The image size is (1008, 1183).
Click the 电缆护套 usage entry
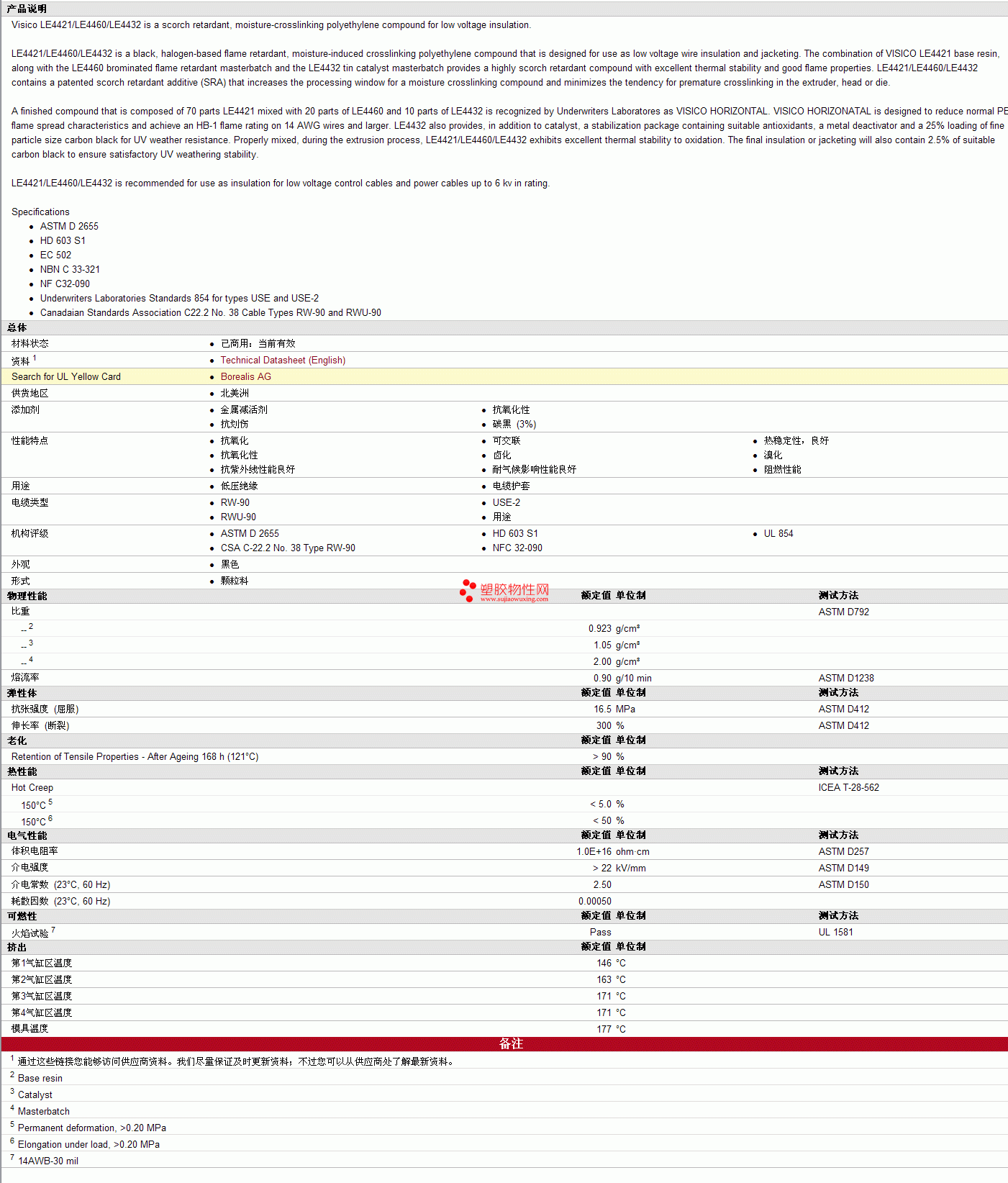[x=511, y=486]
